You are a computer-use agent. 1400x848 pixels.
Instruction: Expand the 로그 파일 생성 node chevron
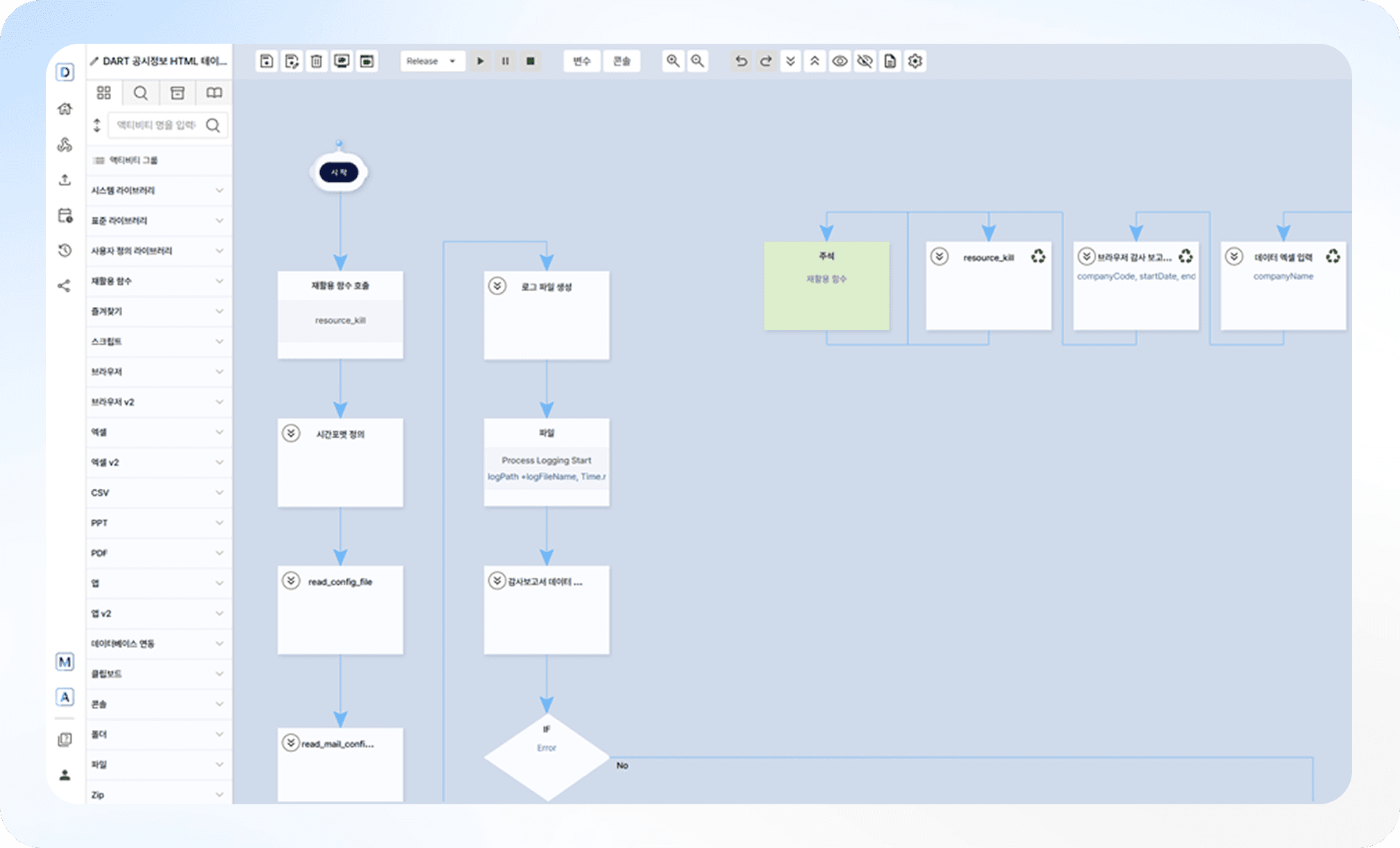click(x=497, y=286)
